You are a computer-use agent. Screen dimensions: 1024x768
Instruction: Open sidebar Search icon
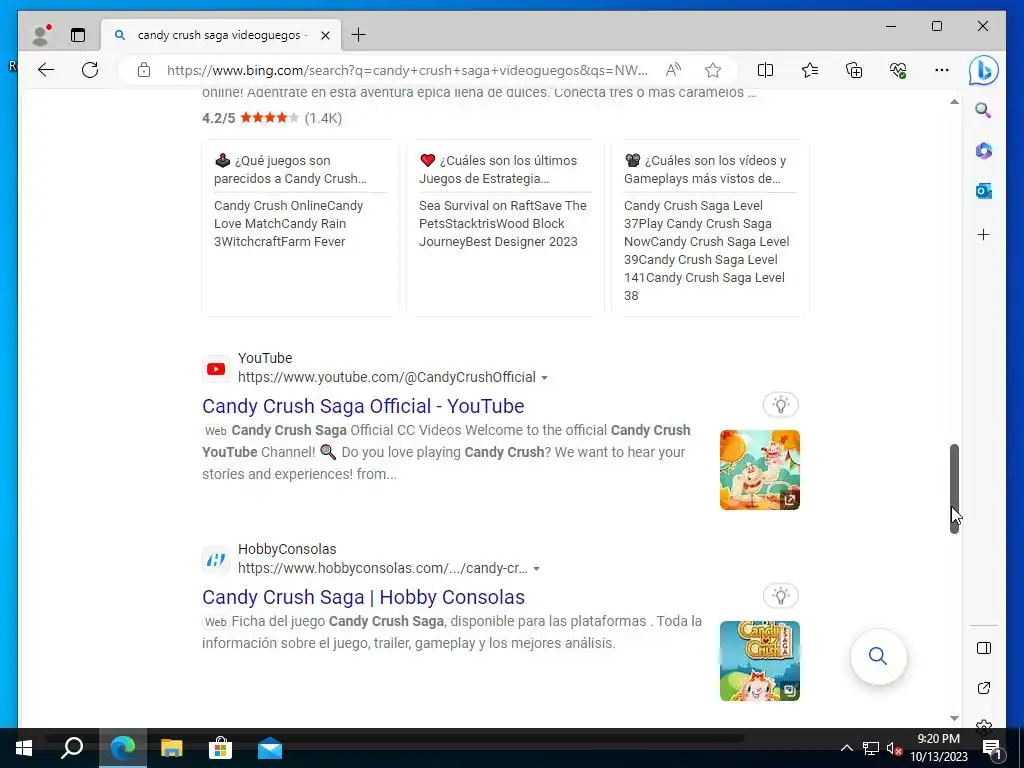click(984, 110)
